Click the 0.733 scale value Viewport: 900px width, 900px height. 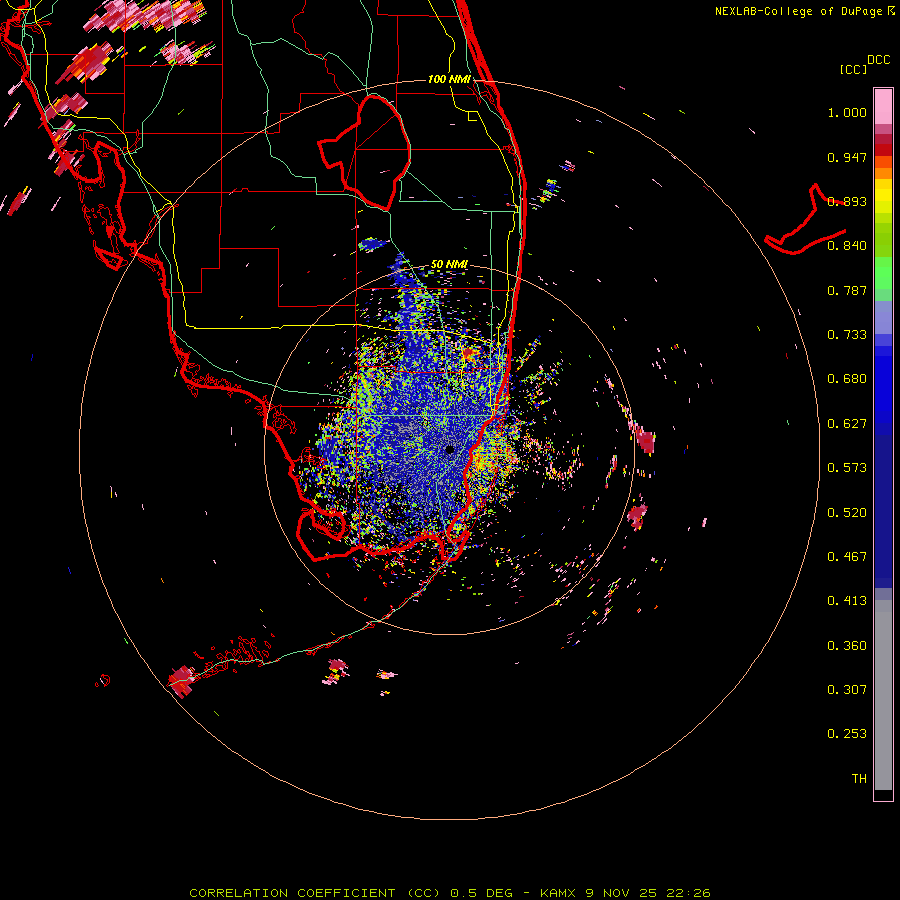847,335
